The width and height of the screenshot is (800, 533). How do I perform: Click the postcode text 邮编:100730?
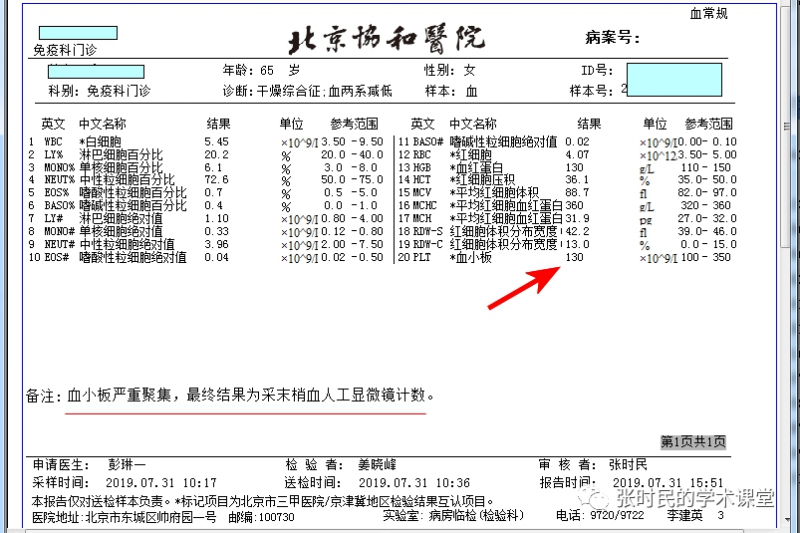tap(261, 517)
